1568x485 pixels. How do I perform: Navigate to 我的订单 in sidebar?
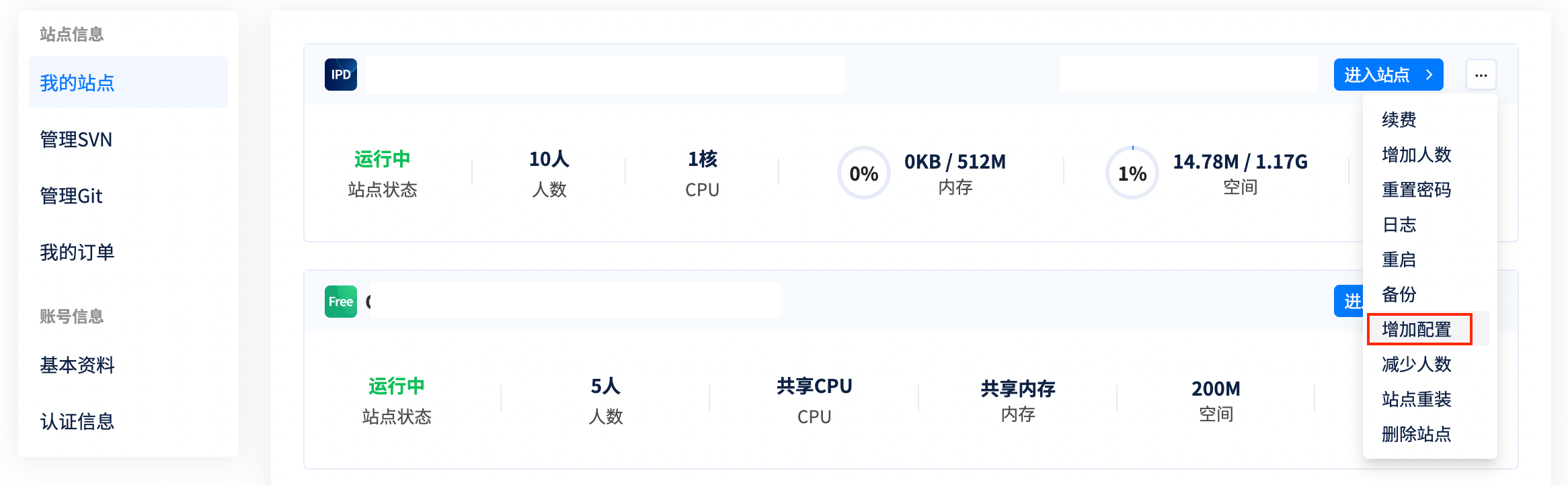click(x=77, y=252)
